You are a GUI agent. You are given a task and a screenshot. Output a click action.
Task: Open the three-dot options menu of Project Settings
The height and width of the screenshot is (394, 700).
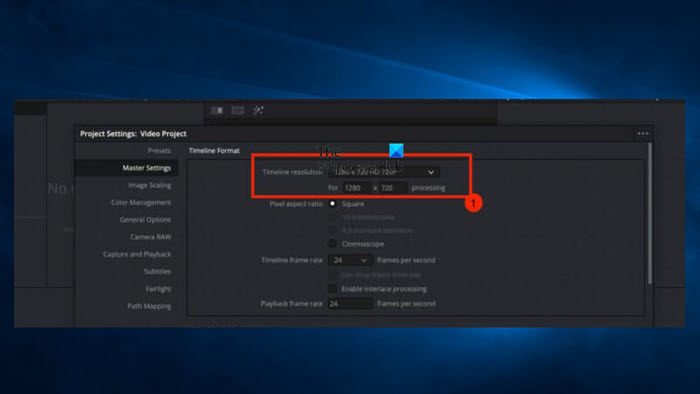pos(643,133)
